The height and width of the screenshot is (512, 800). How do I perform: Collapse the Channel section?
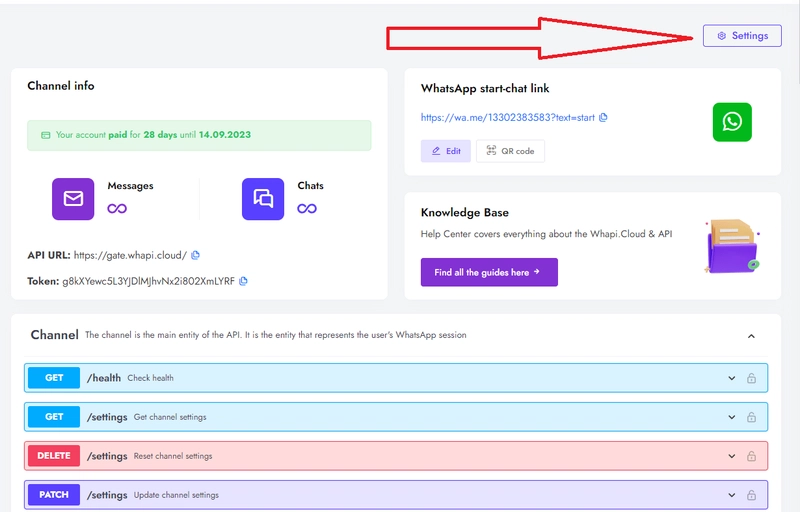click(x=751, y=336)
